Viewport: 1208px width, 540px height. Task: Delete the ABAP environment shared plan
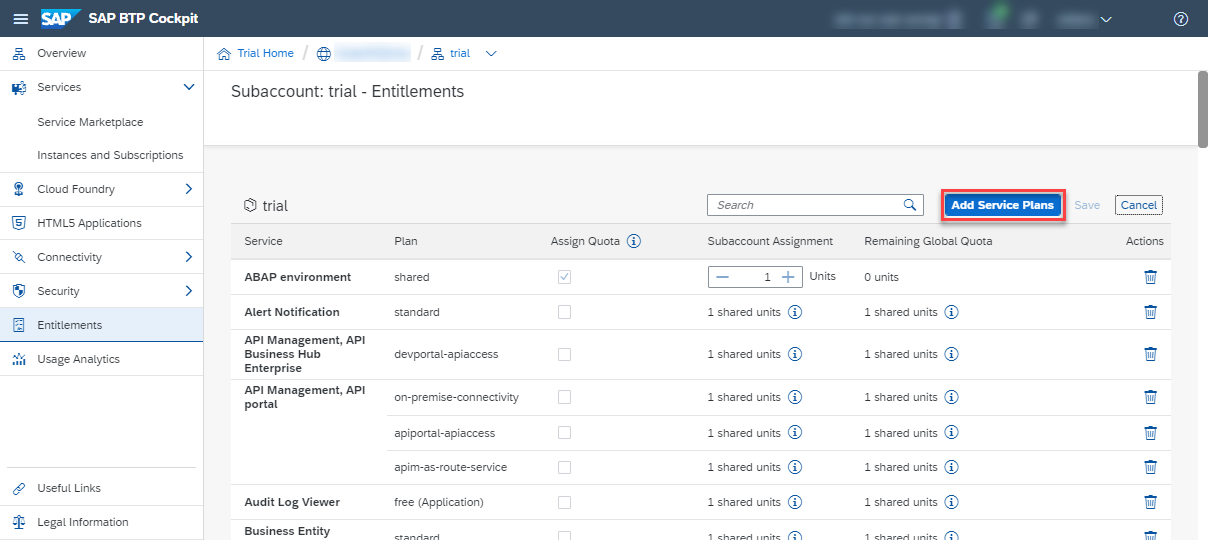1150,277
